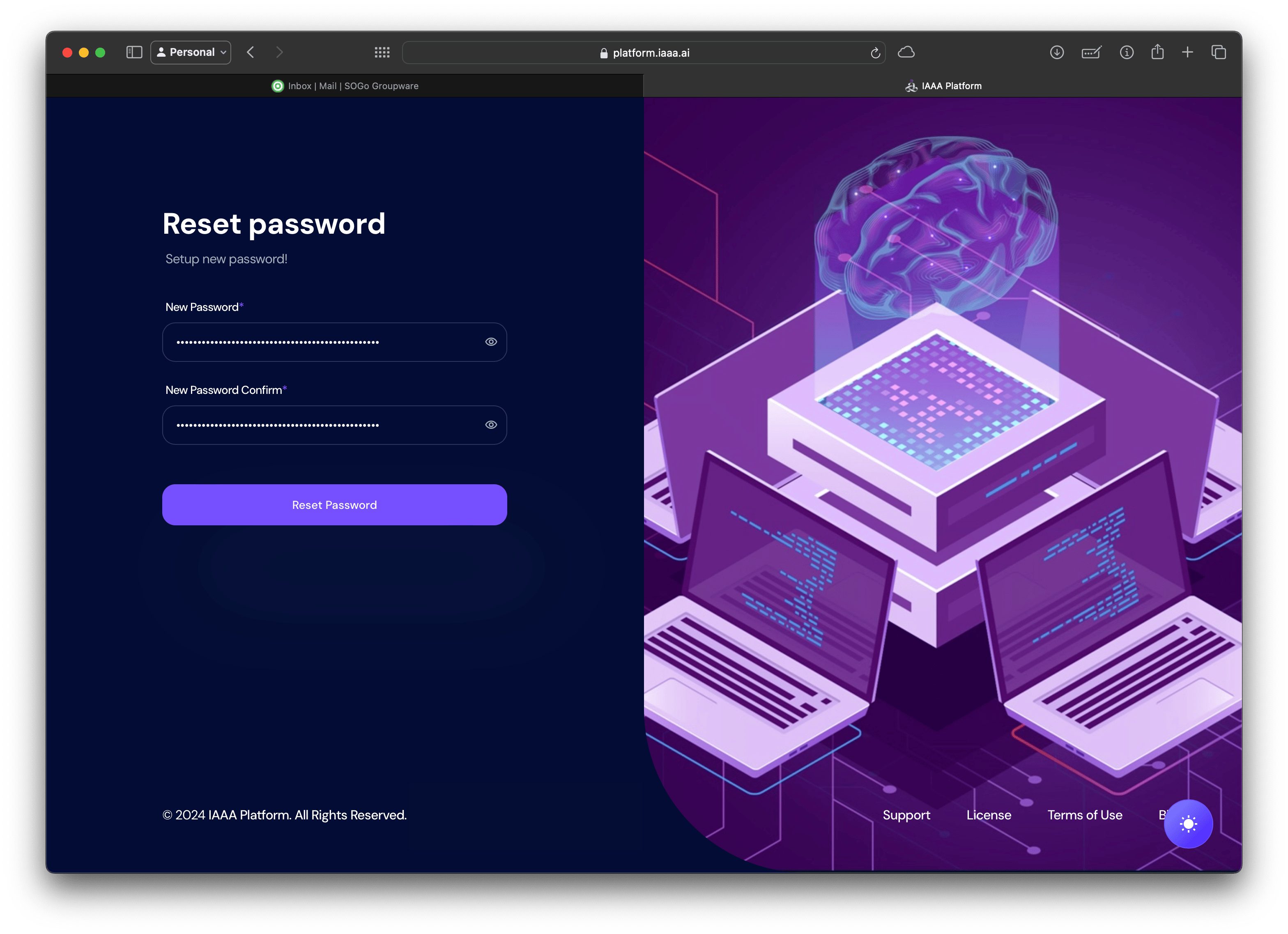
Task: Show the New Password by clicking its eye toggle
Action: tap(491, 342)
